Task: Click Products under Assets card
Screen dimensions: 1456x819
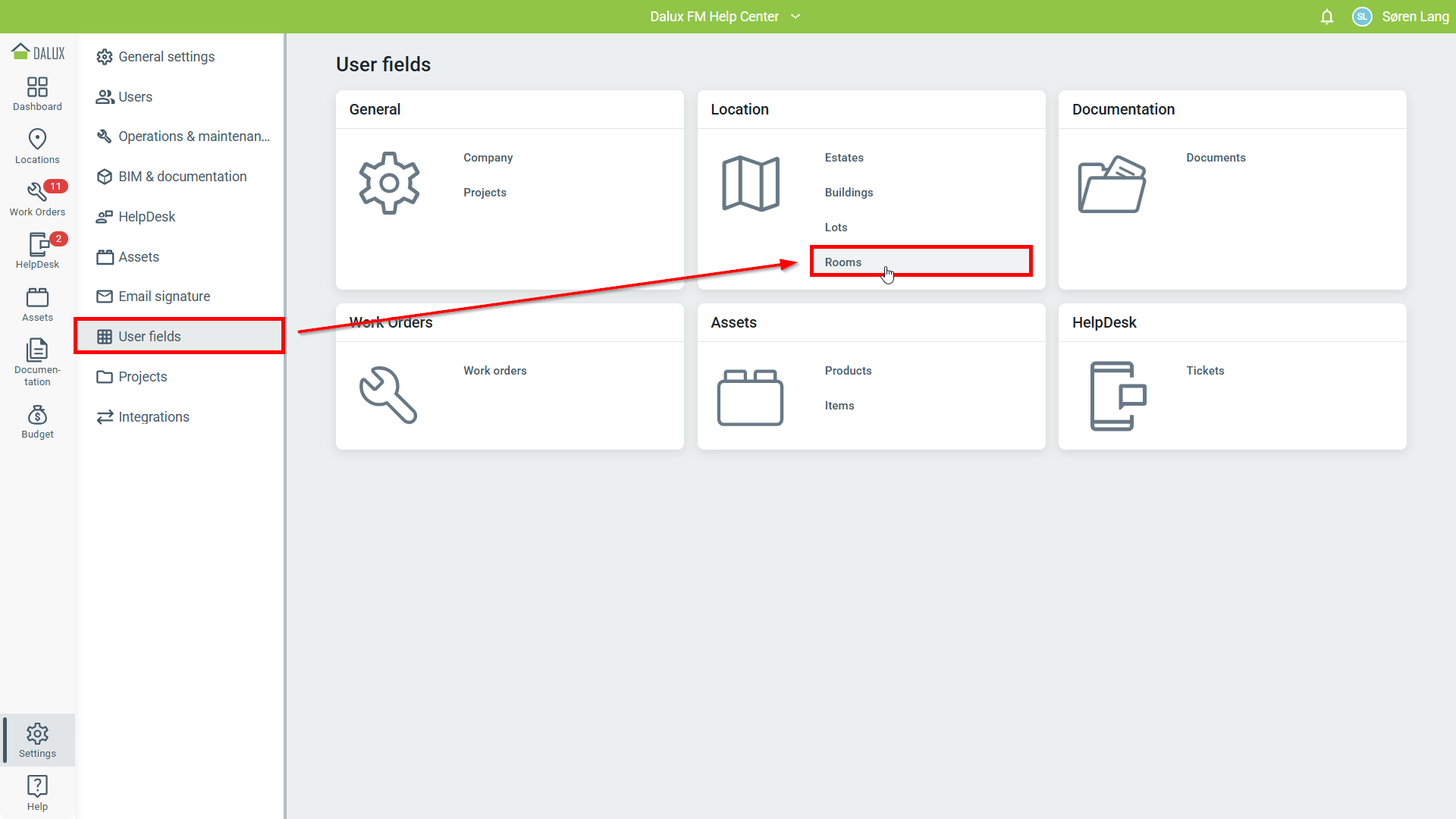Action: [848, 371]
